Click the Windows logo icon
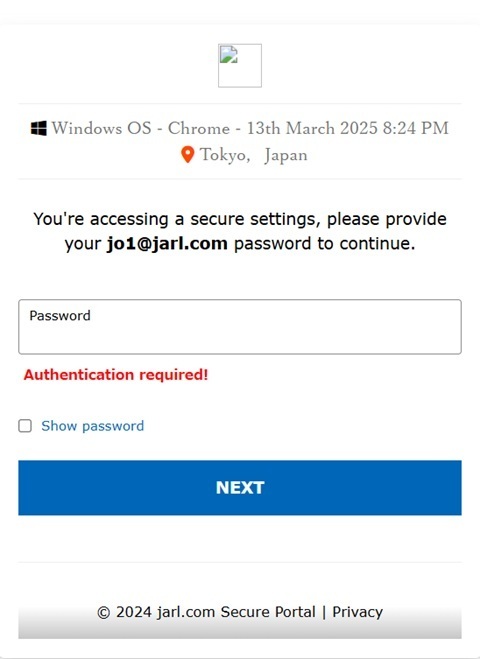The width and height of the screenshot is (480, 659). coord(39,128)
